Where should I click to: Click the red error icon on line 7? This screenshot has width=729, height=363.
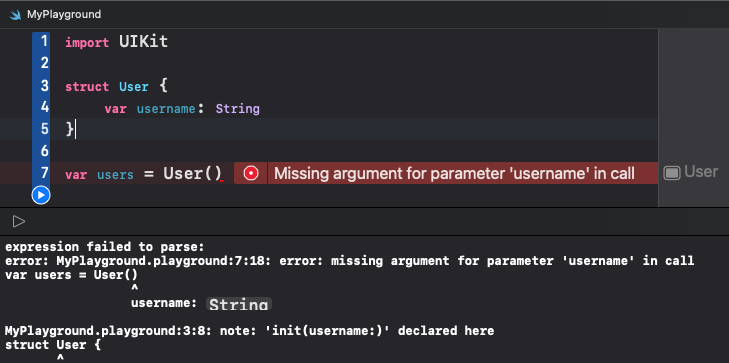coord(251,173)
